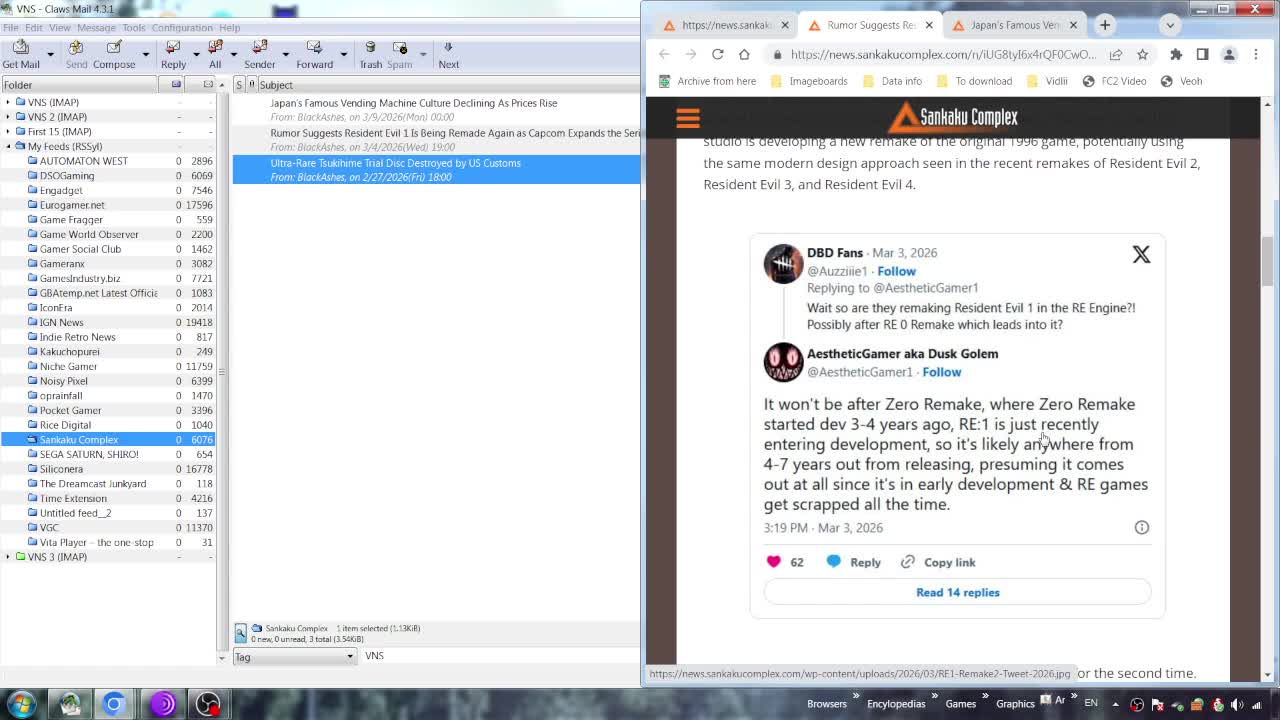Click Read 14 replies button
The image size is (1280, 720).
(x=957, y=592)
